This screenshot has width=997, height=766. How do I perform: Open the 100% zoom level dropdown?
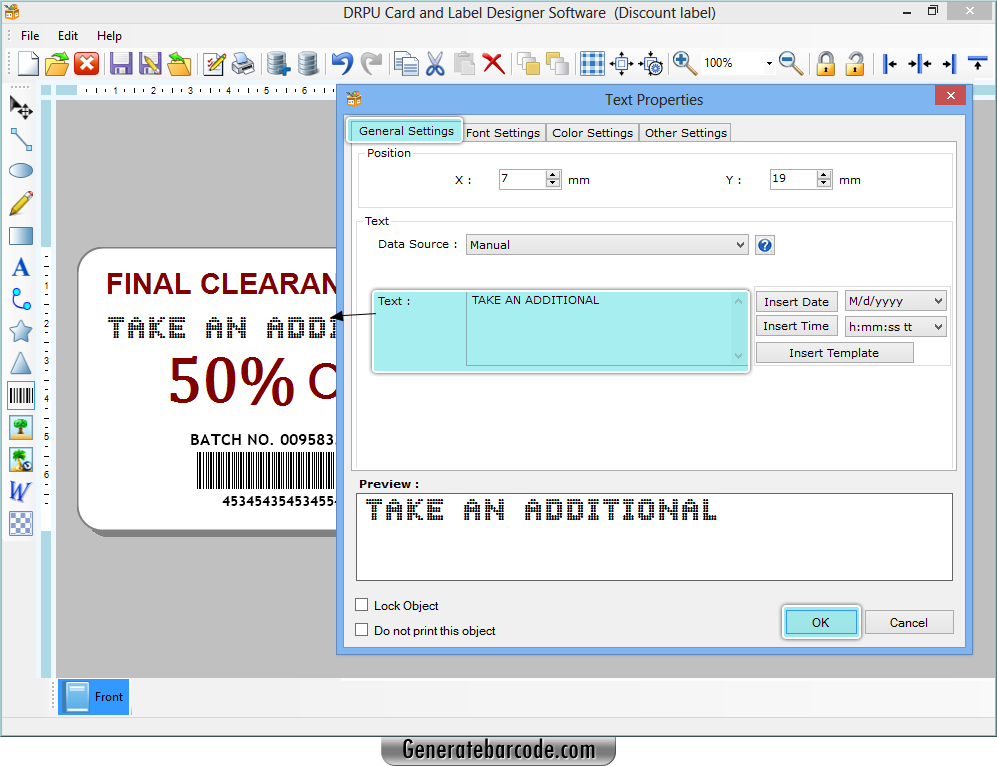[769, 63]
